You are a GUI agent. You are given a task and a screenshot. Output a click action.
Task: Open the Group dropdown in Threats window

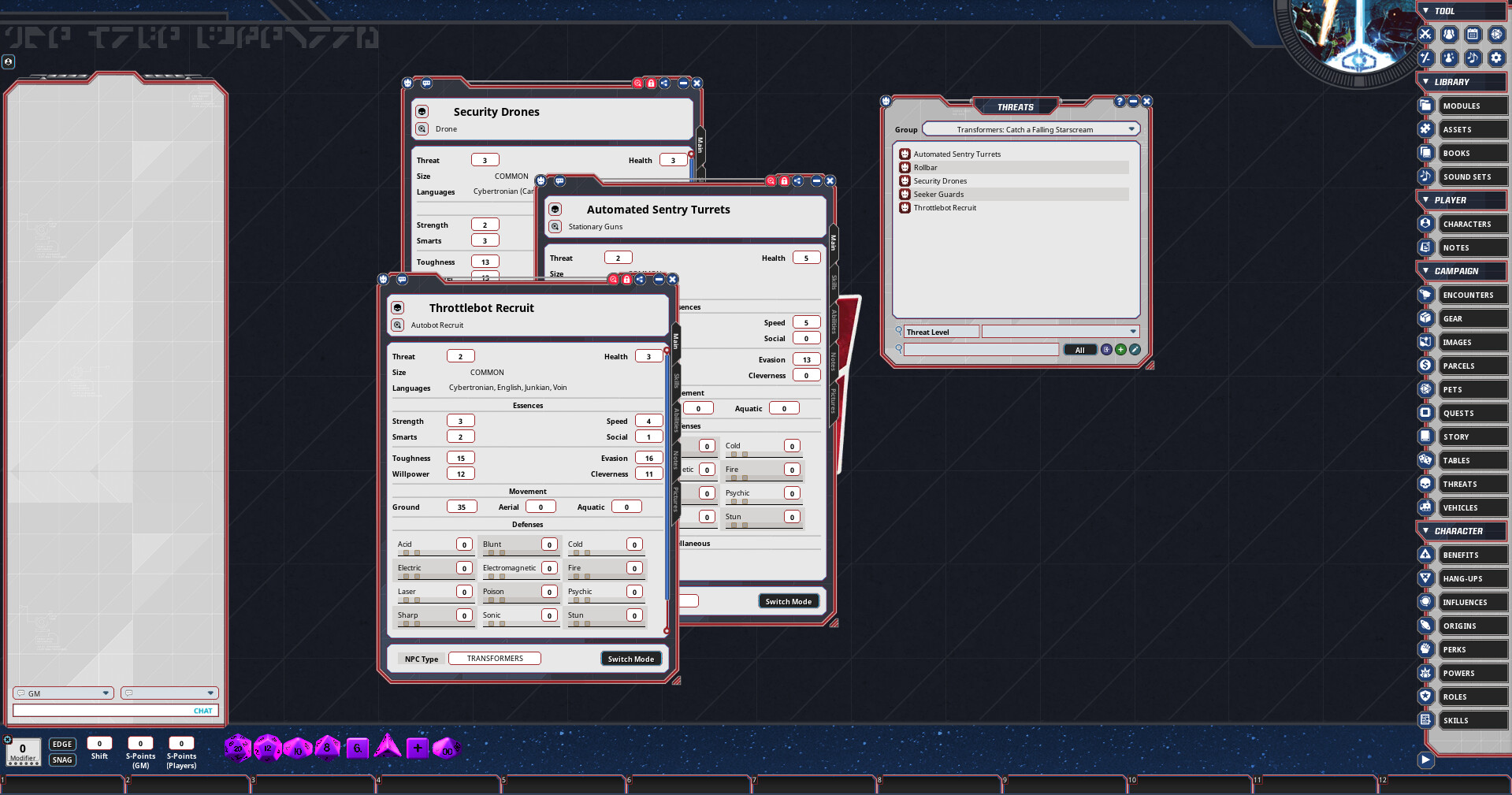pyautogui.click(x=1030, y=128)
